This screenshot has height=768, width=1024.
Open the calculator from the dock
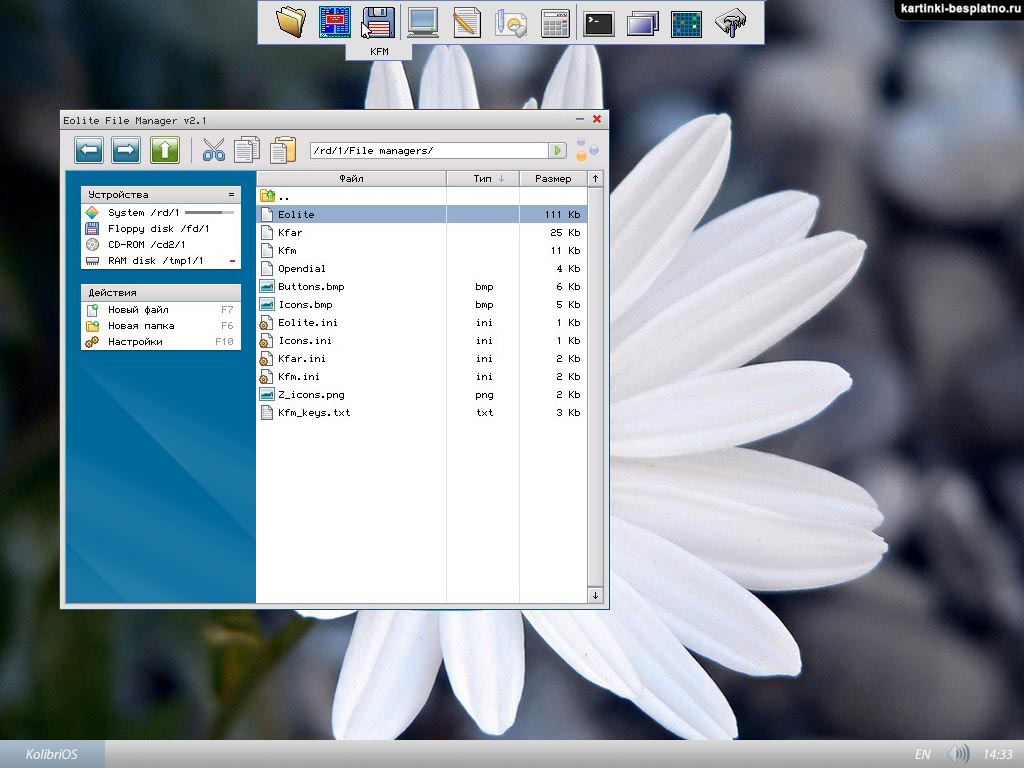click(x=555, y=22)
